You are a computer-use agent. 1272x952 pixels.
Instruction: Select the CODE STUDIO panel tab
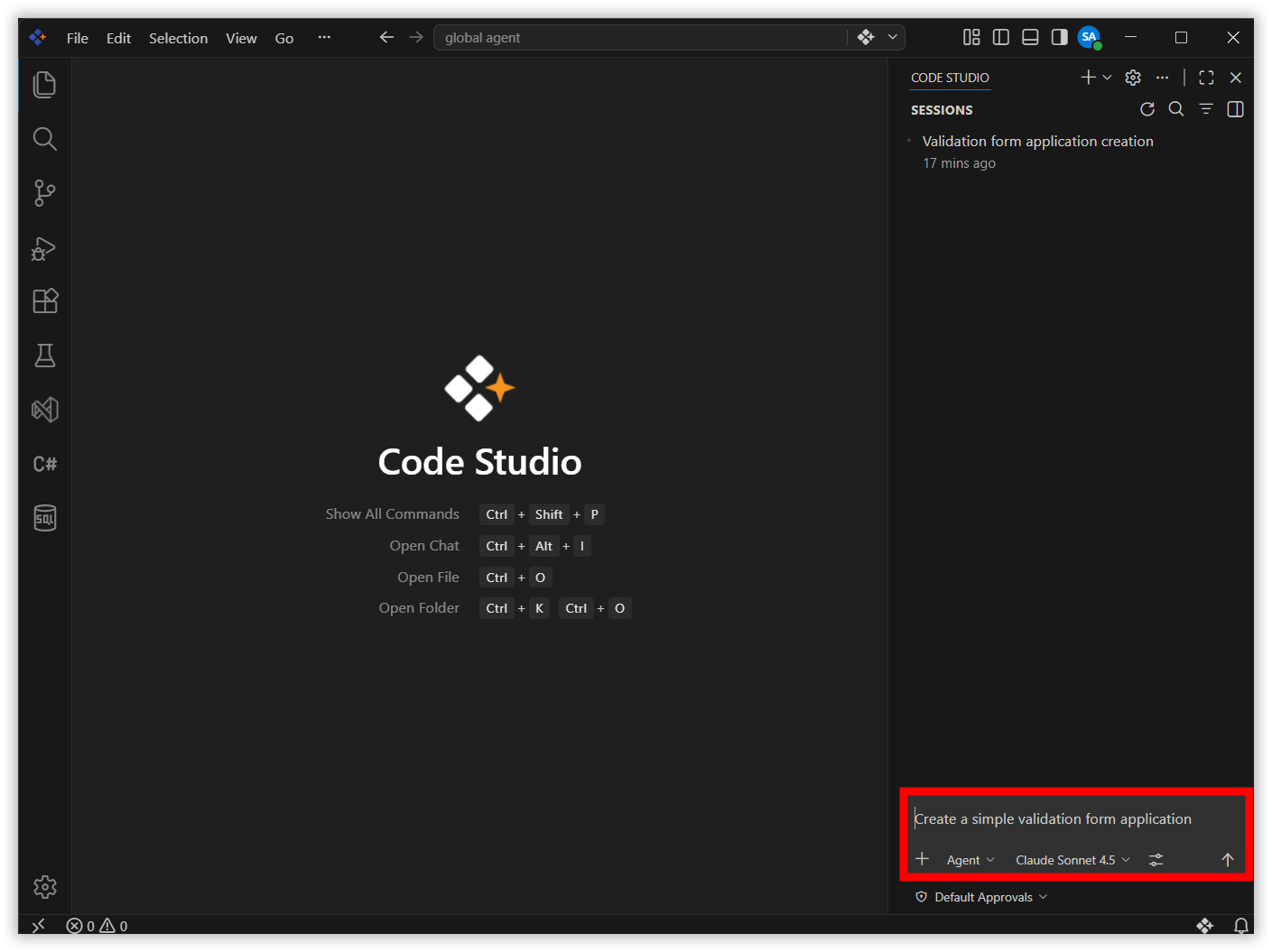[950, 78]
